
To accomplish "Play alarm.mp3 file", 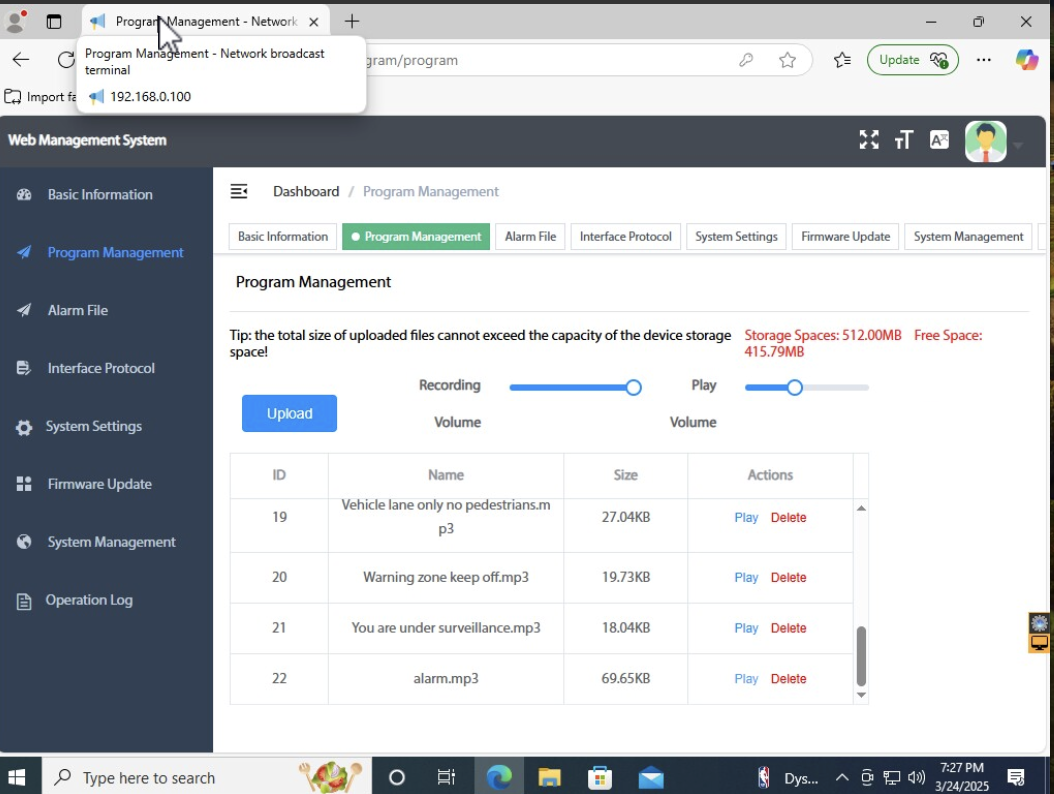I will pos(746,679).
